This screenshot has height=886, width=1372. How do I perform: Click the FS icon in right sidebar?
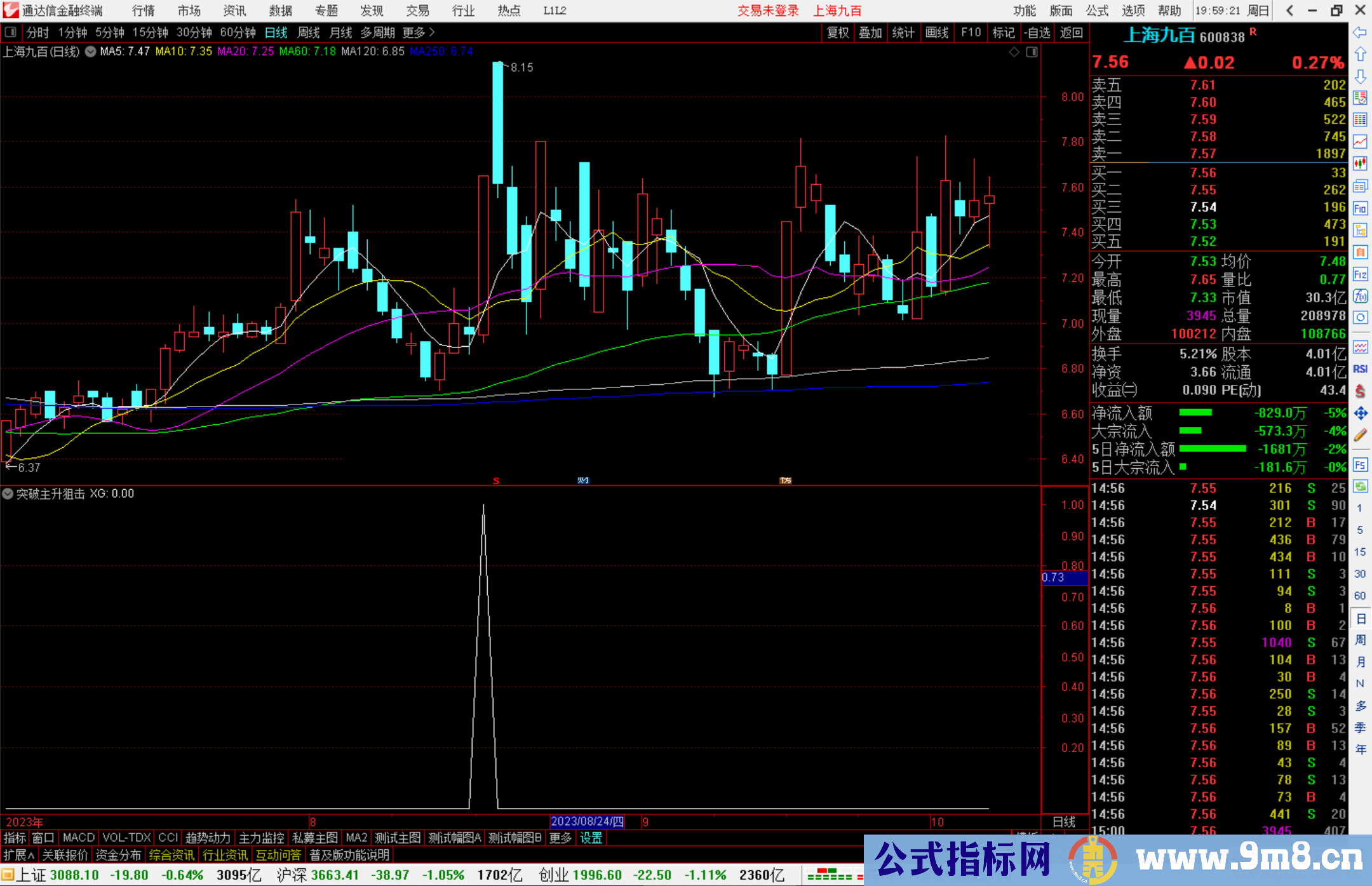tap(1360, 465)
